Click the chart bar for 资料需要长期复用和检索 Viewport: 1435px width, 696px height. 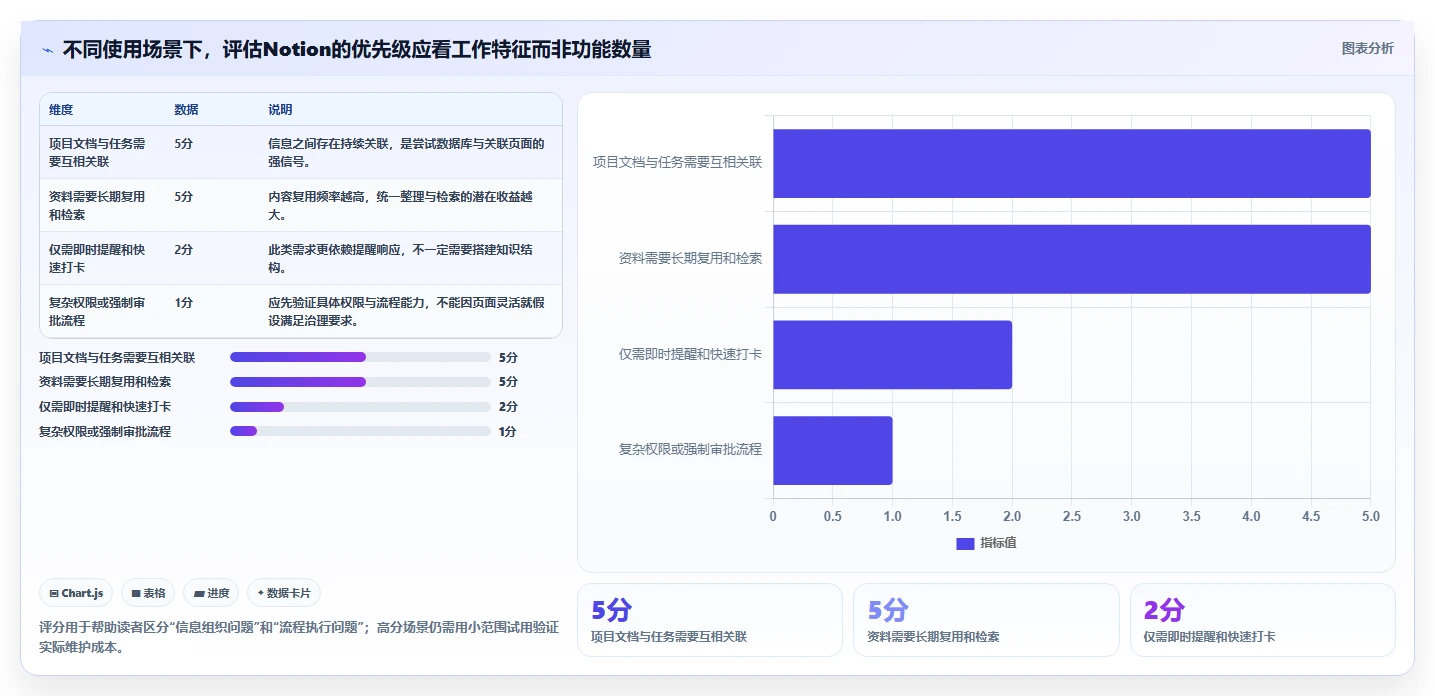[1071, 259]
